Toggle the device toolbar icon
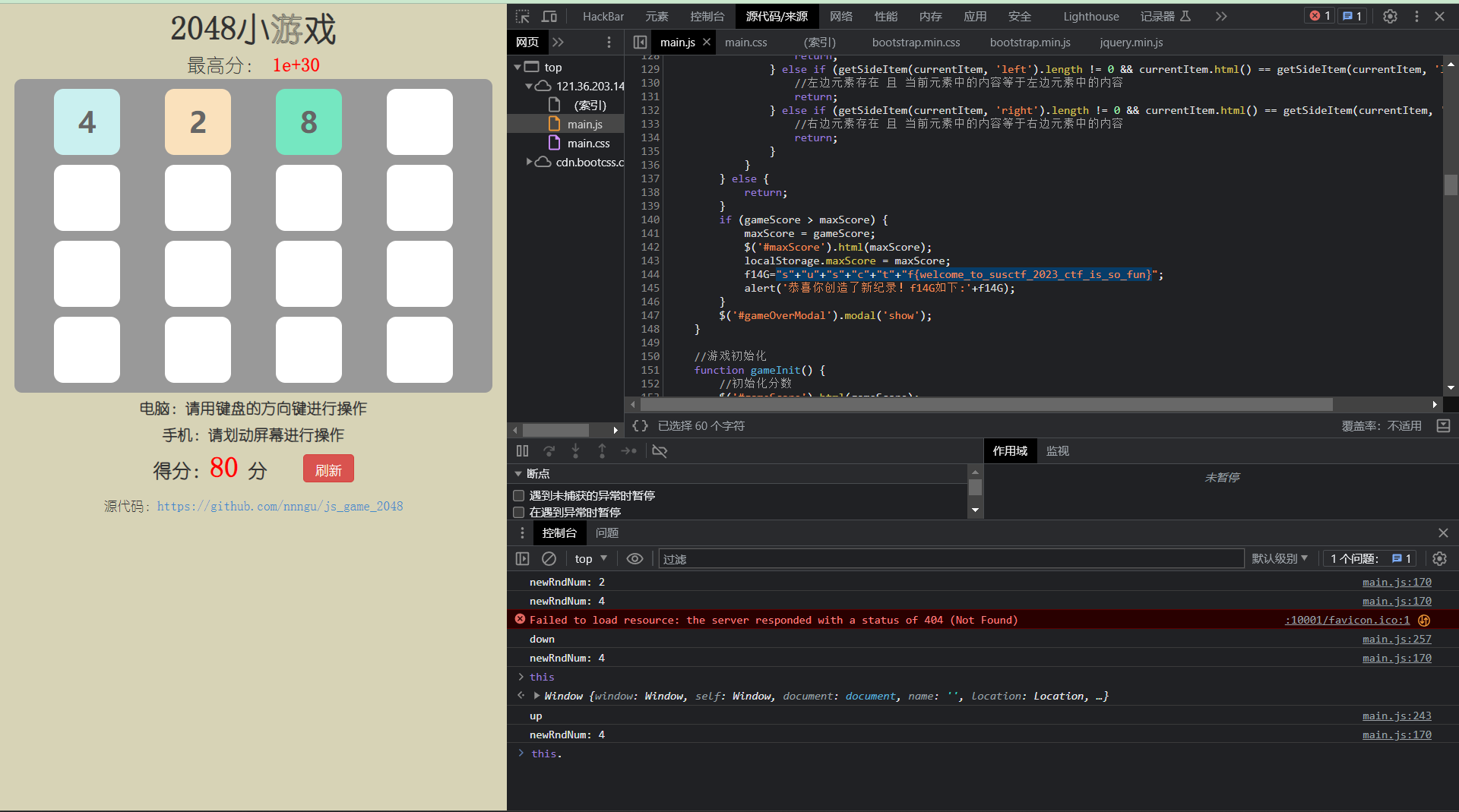Image resolution: width=1459 pixels, height=812 pixels. point(549,16)
